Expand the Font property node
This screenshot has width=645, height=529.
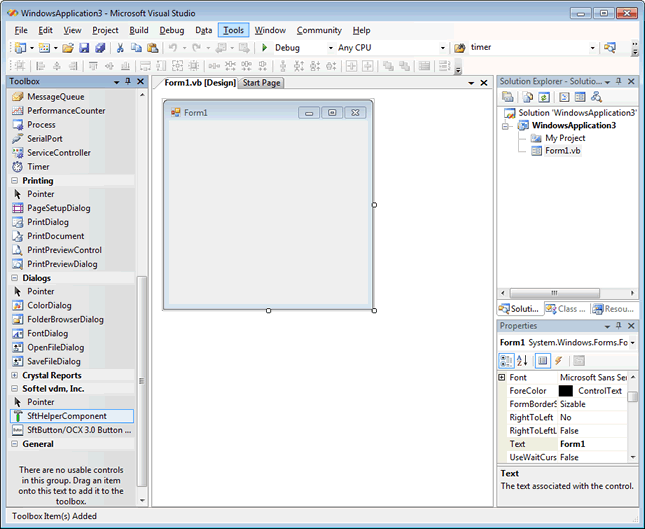pos(502,377)
